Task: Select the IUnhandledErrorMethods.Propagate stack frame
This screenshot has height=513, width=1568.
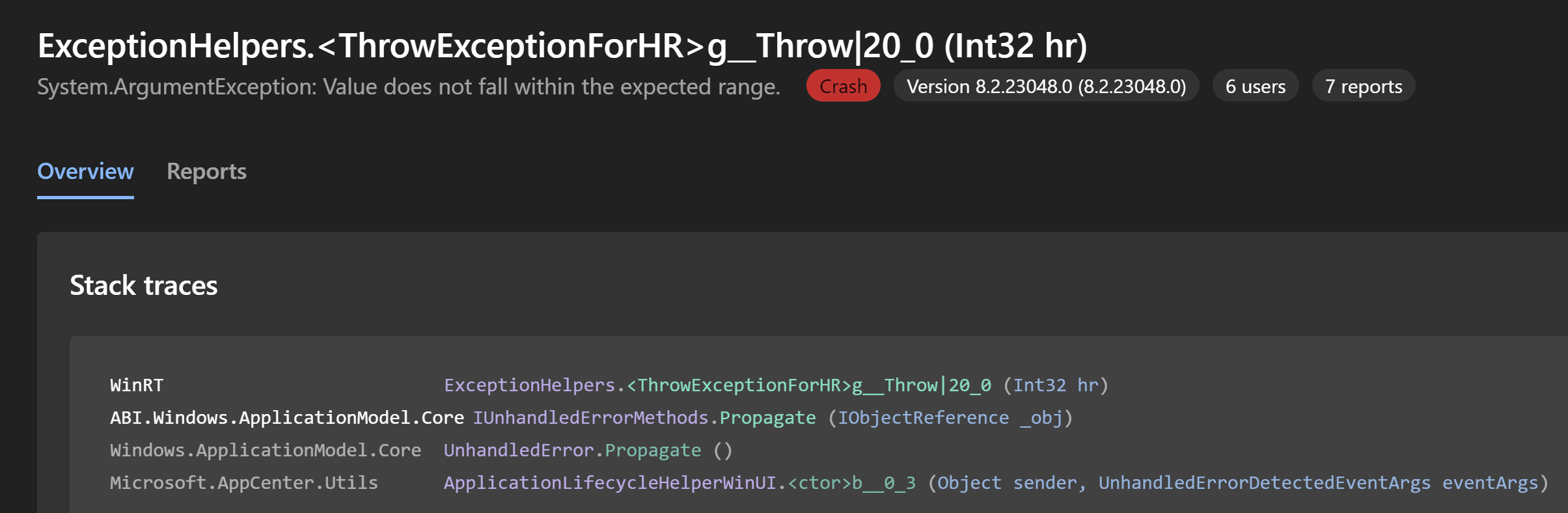Action: tap(644, 417)
